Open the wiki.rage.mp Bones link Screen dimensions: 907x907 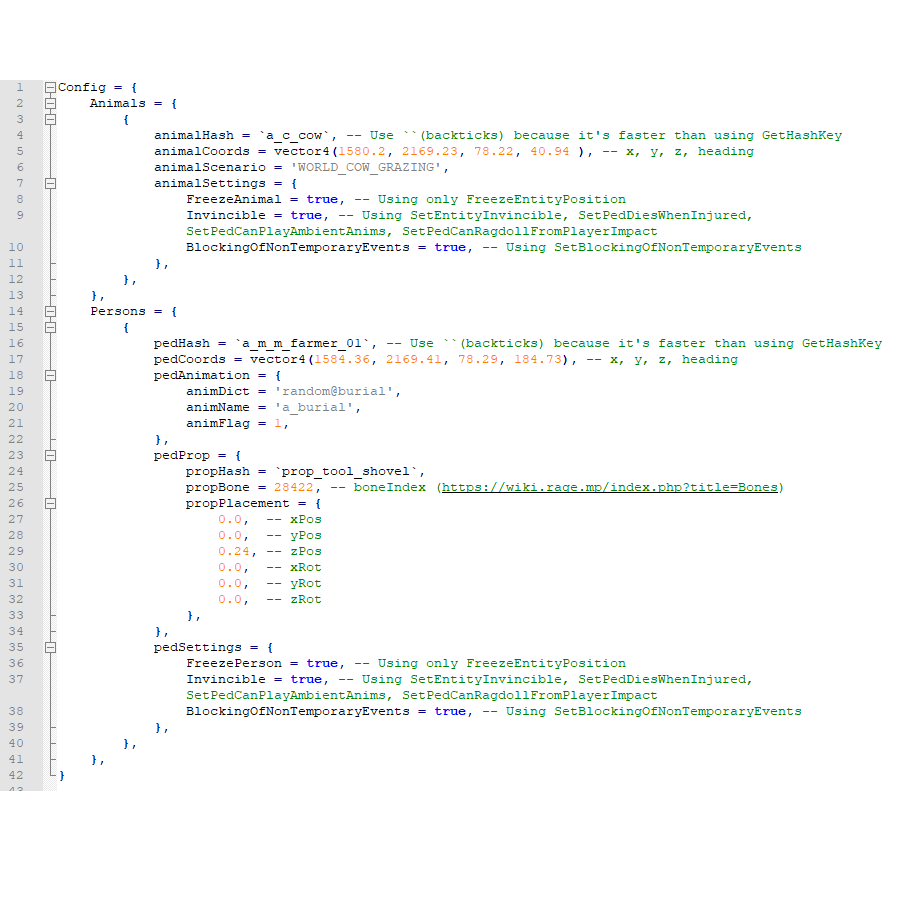[x=610, y=487]
